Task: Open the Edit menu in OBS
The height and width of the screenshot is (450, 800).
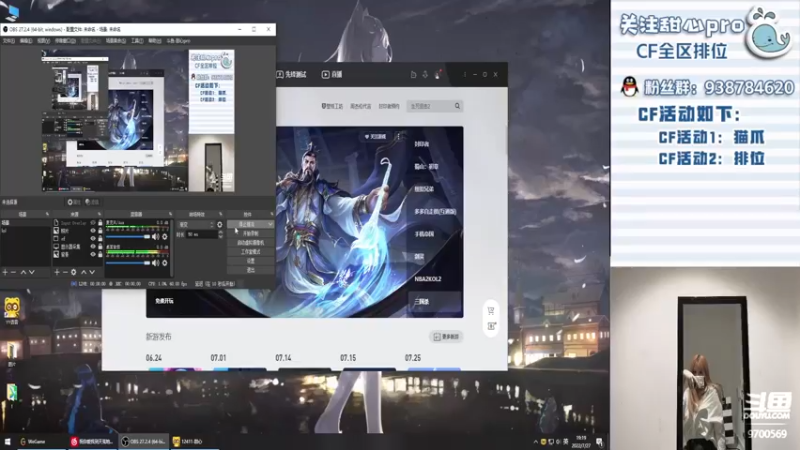Action: pos(26,41)
